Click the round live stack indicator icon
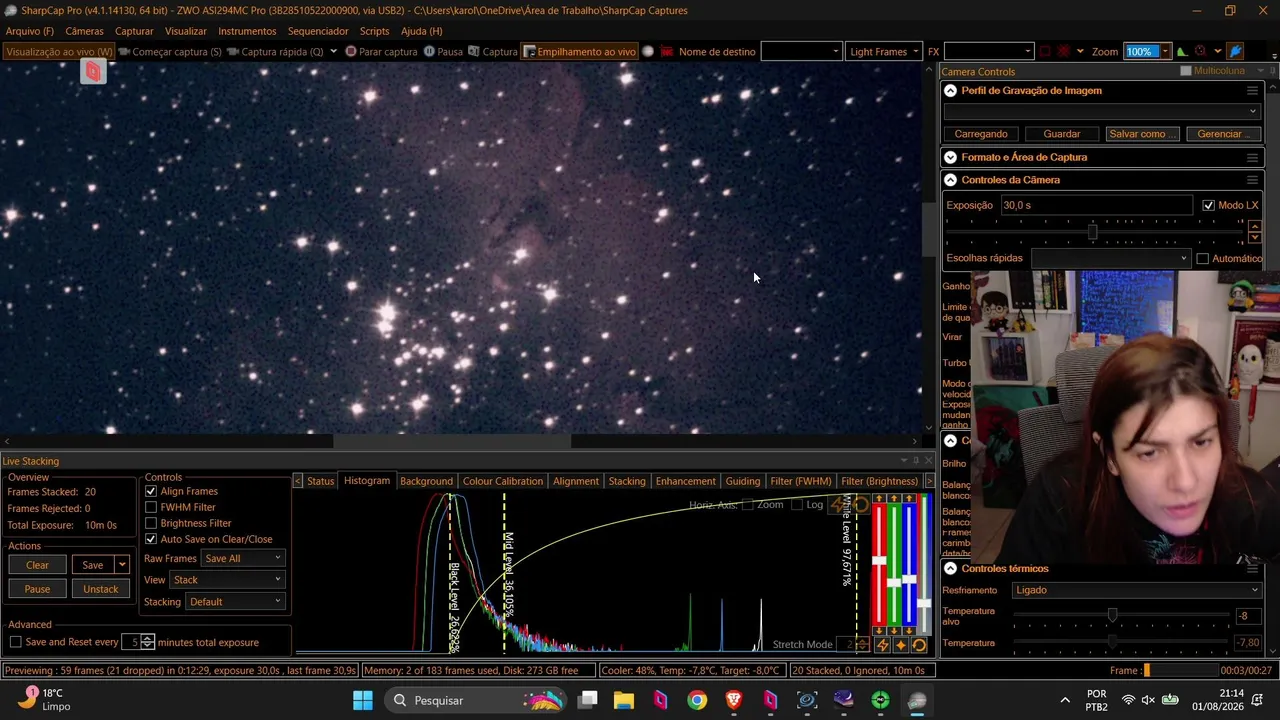Viewport: 1280px width, 720px height. (647, 51)
